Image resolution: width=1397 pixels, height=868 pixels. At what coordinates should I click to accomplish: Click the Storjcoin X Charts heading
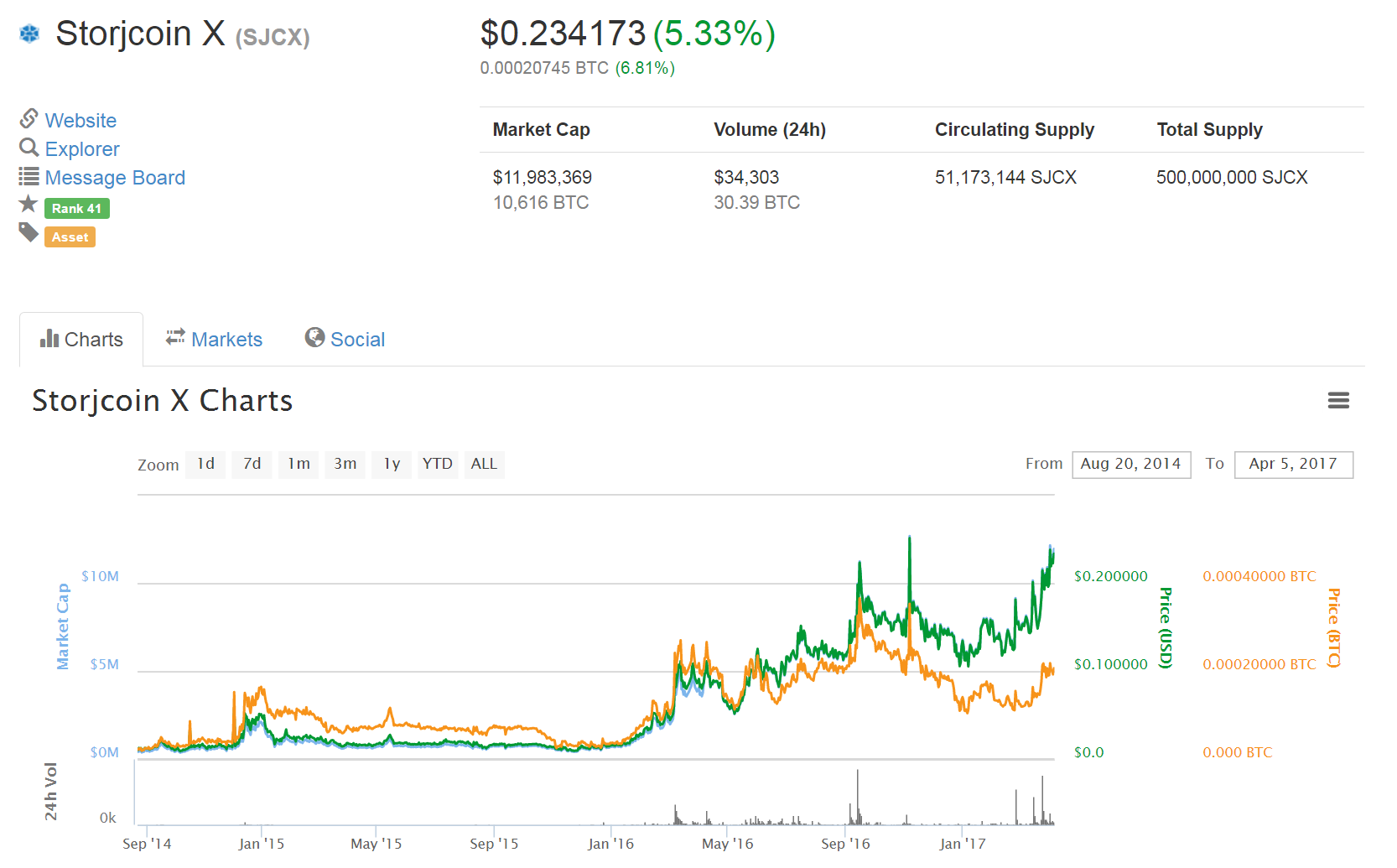(x=163, y=401)
